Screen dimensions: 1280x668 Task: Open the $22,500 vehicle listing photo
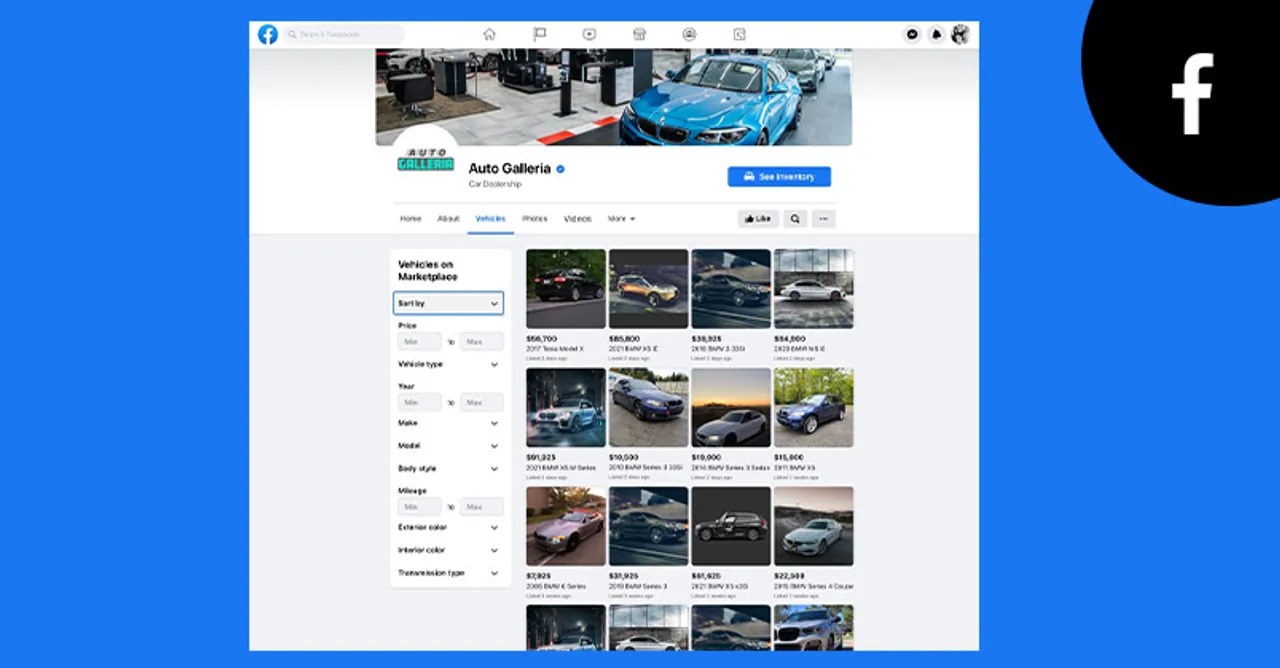pos(814,526)
